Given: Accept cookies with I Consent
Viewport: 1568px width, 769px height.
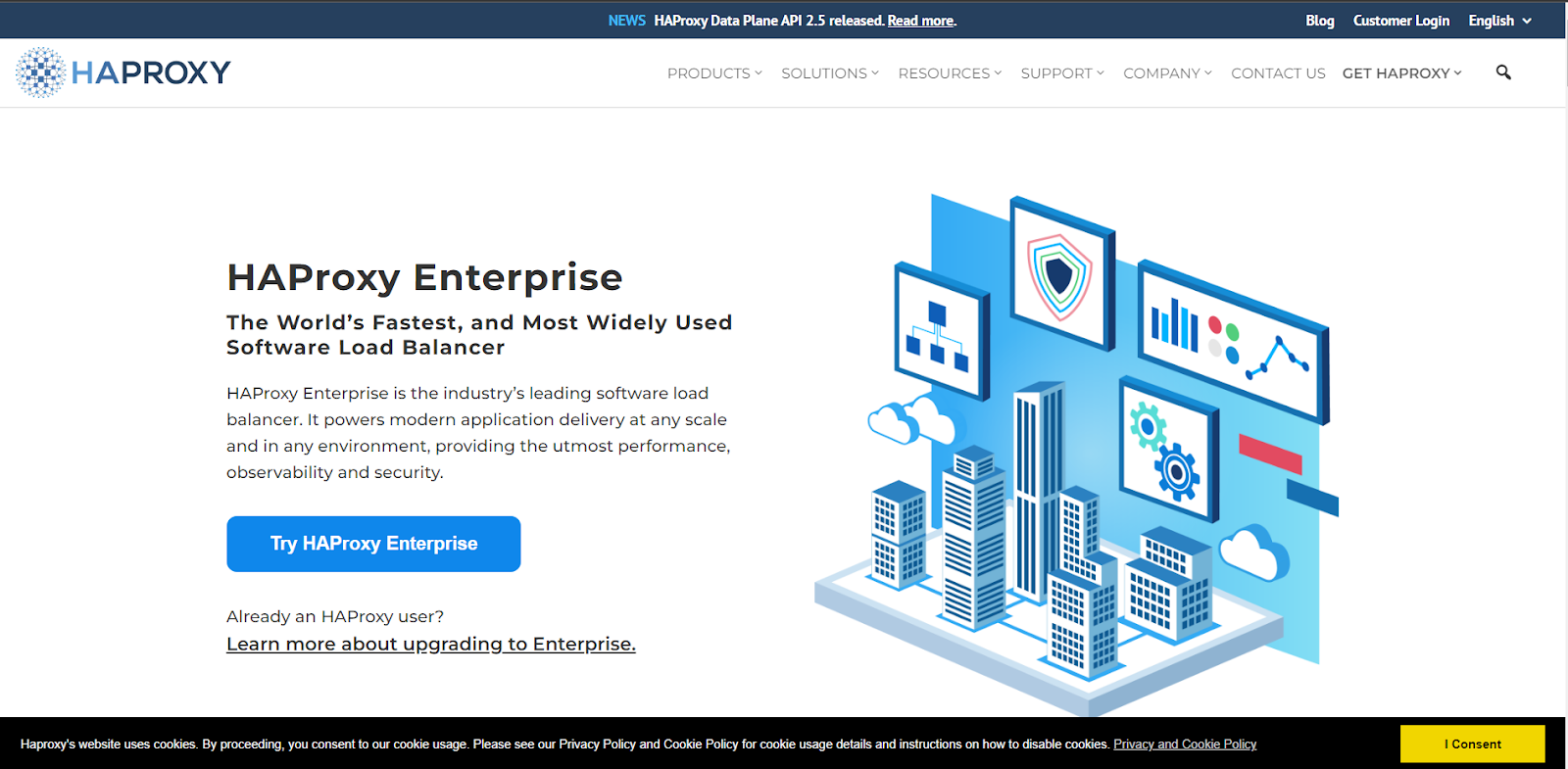Looking at the screenshot, I should coord(1473,744).
